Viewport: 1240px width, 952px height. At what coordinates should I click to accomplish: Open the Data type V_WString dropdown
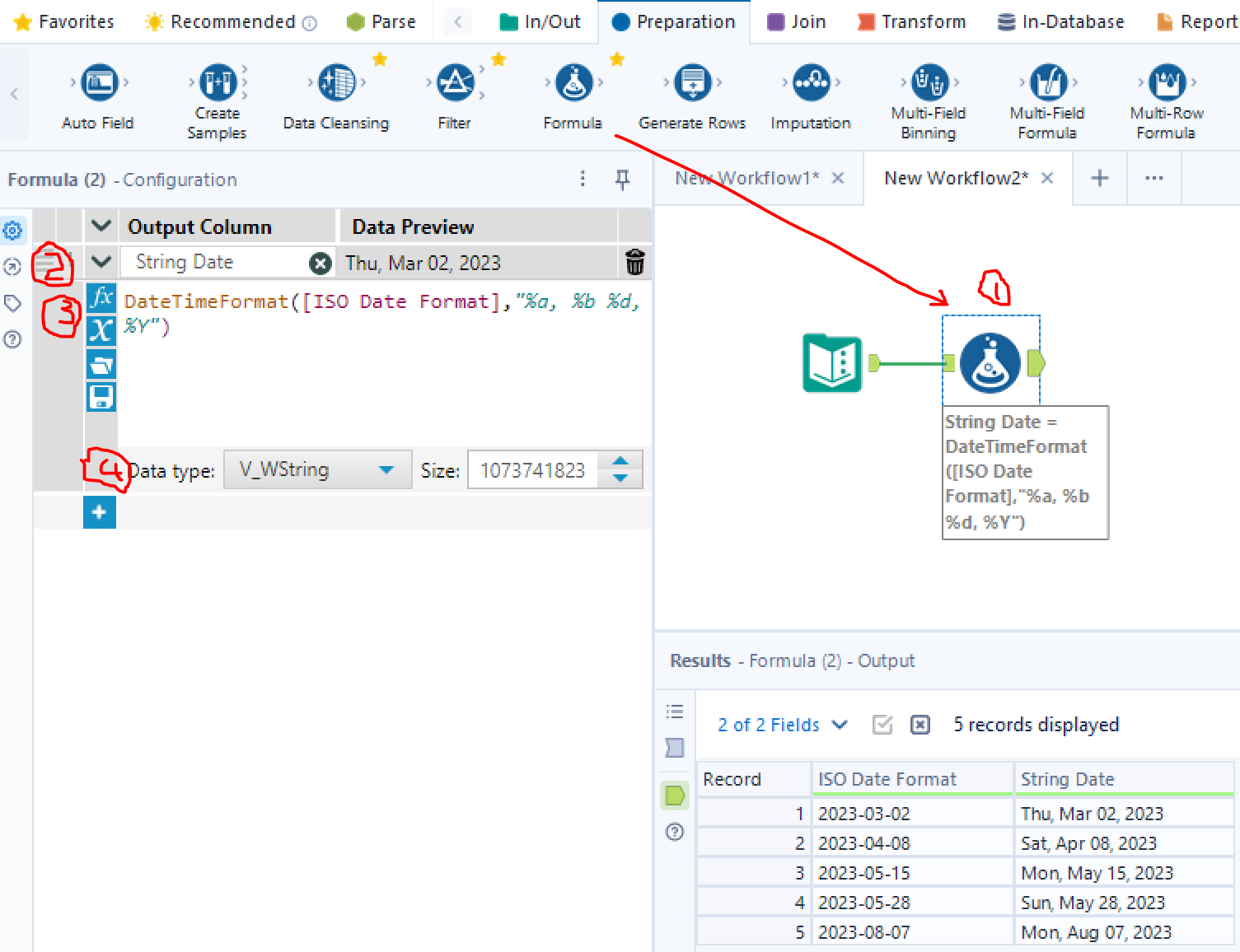point(317,469)
